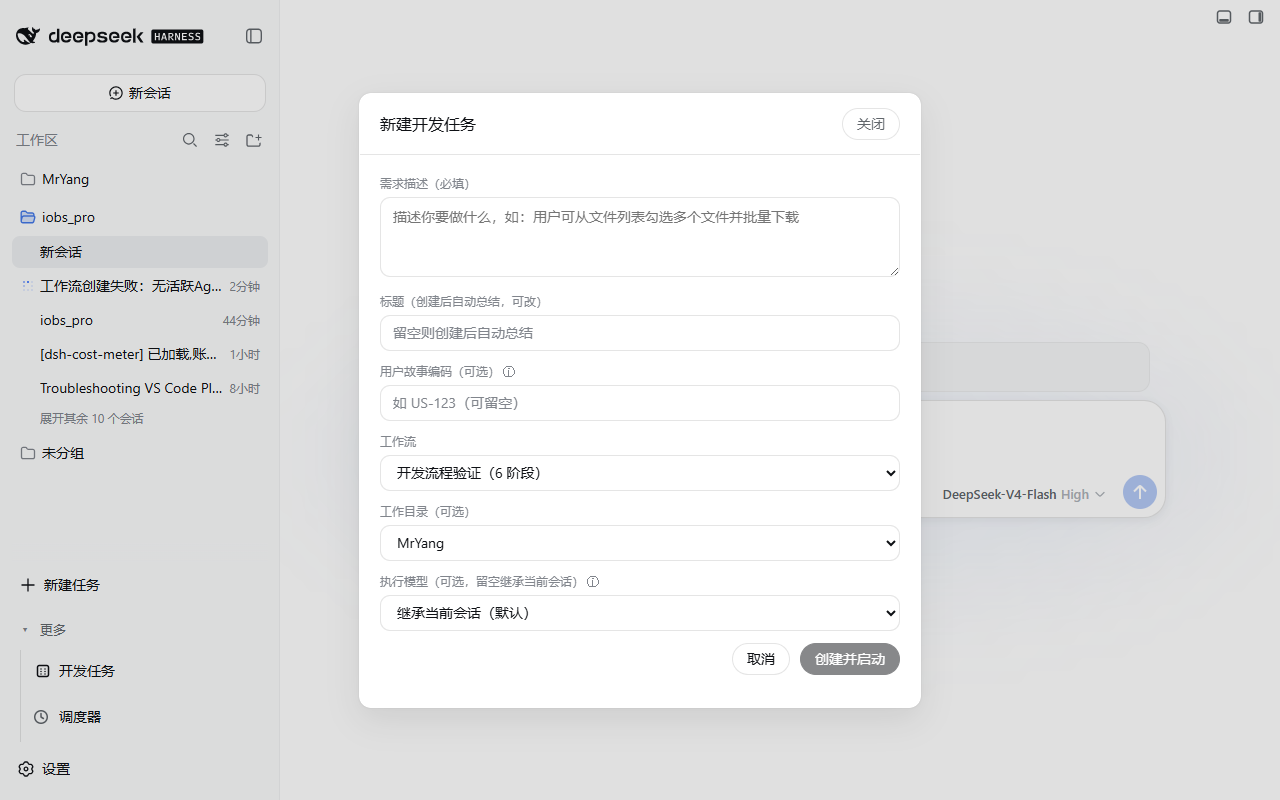This screenshot has width=1280, height=800.
Task: Start a 新会话 from the top button
Action: pos(140,93)
